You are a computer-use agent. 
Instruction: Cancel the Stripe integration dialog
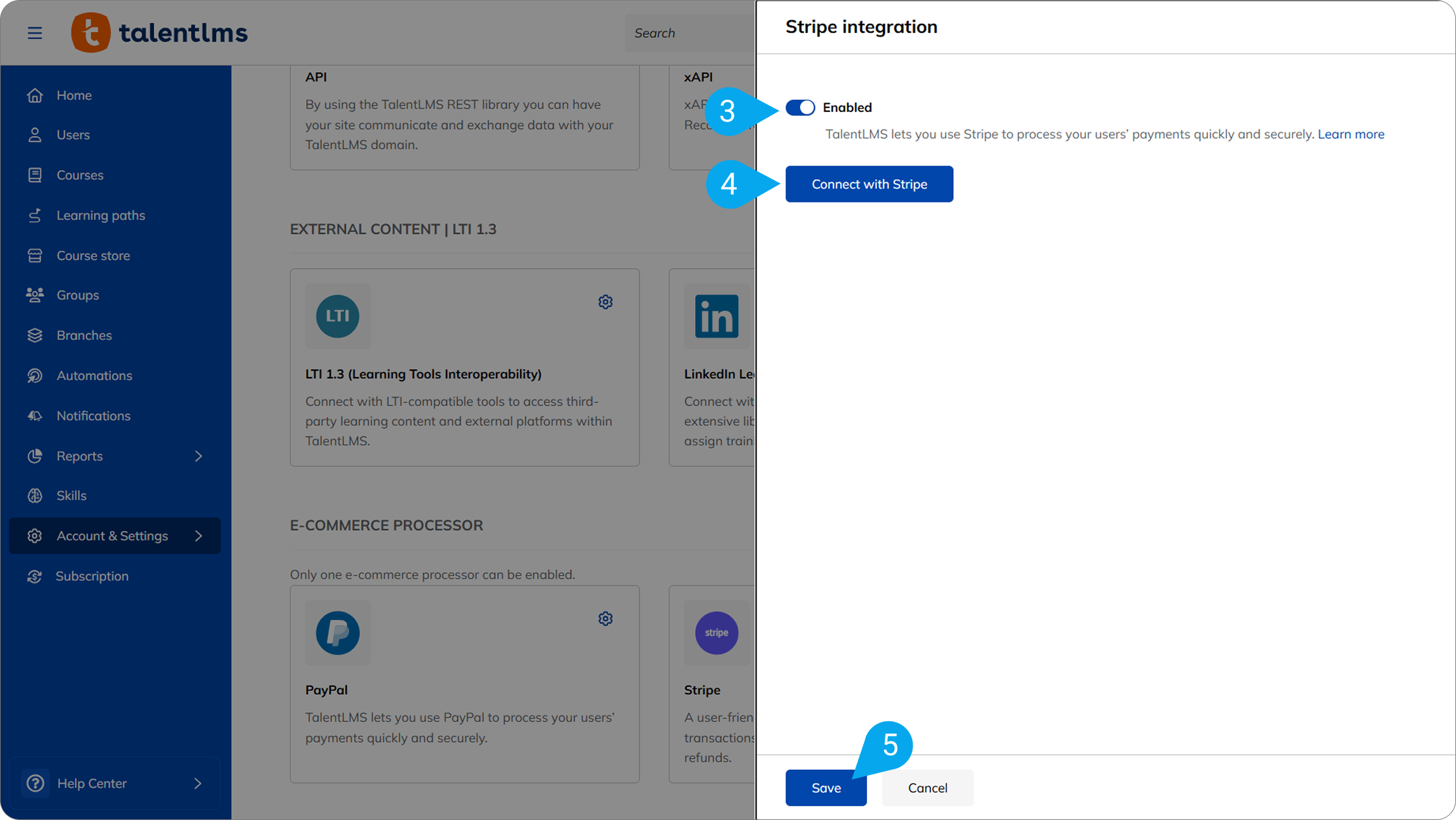pyautogui.click(x=927, y=788)
